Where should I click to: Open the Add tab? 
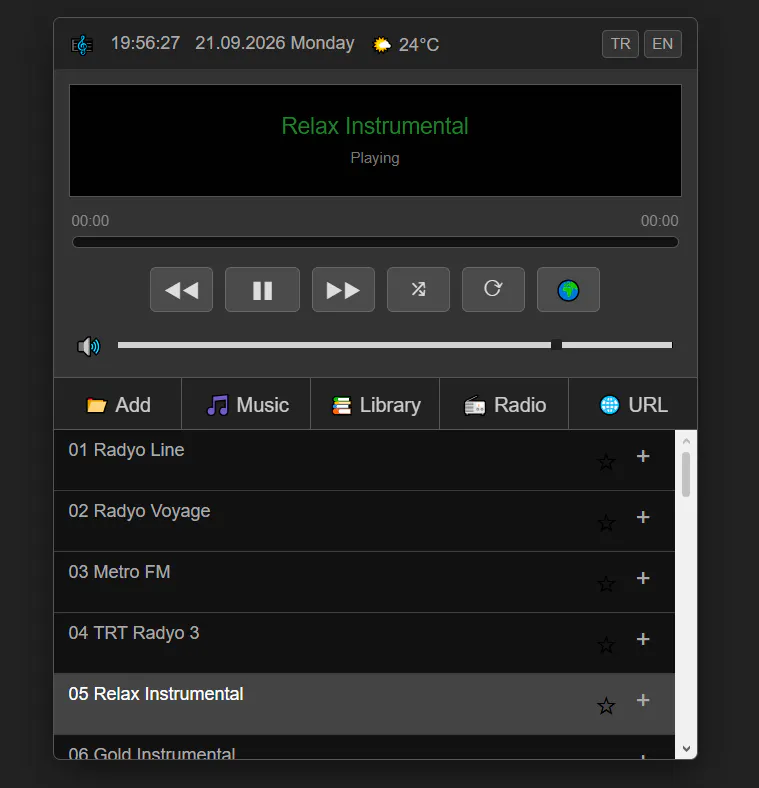[x=118, y=405]
